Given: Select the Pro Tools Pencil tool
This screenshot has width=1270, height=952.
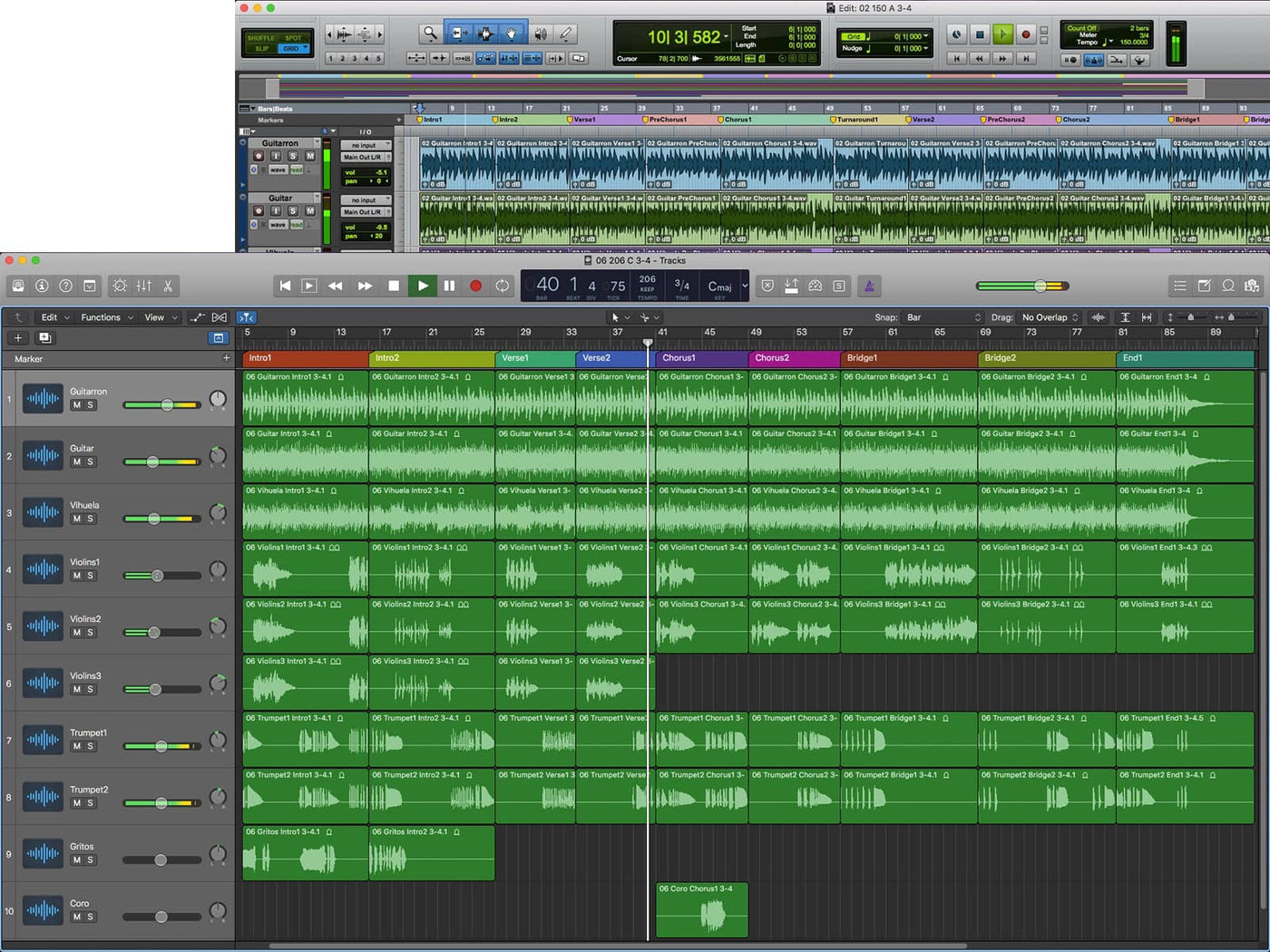Looking at the screenshot, I should 566,34.
